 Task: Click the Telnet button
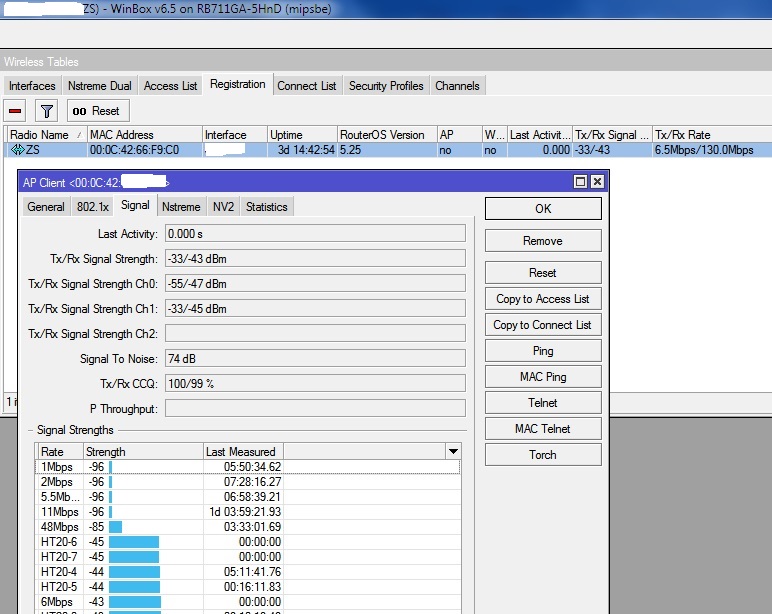coord(543,403)
